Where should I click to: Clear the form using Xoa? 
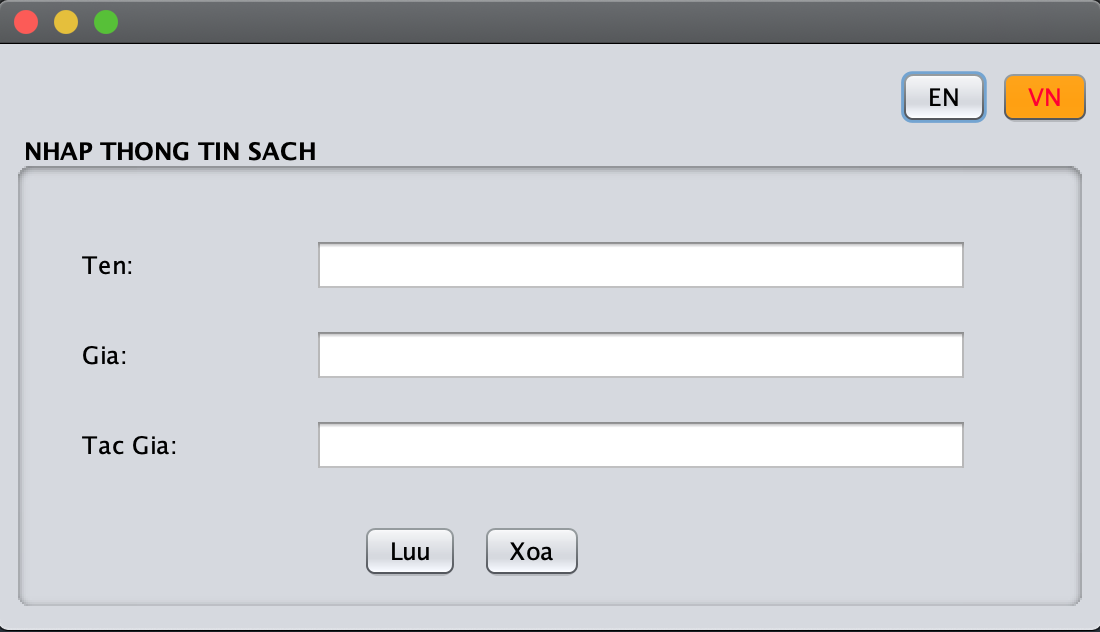pos(531,551)
